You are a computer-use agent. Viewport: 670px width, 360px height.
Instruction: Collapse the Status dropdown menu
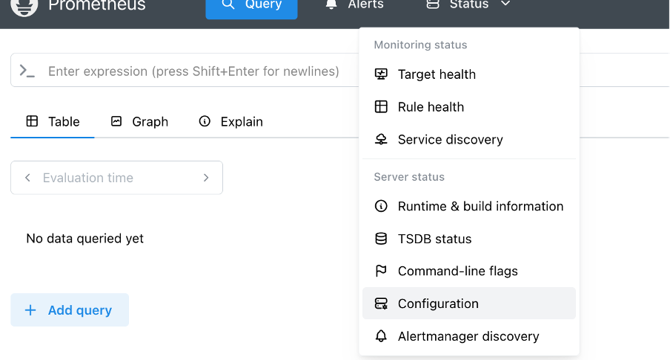(x=468, y=5)
